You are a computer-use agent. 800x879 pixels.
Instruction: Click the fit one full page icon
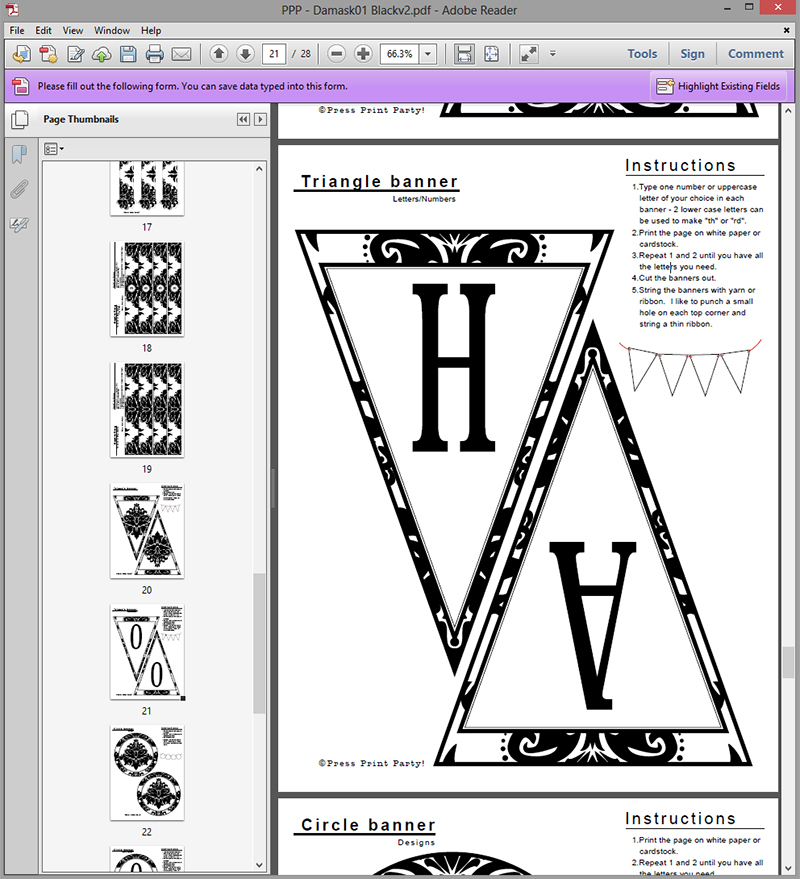(491, 54)
